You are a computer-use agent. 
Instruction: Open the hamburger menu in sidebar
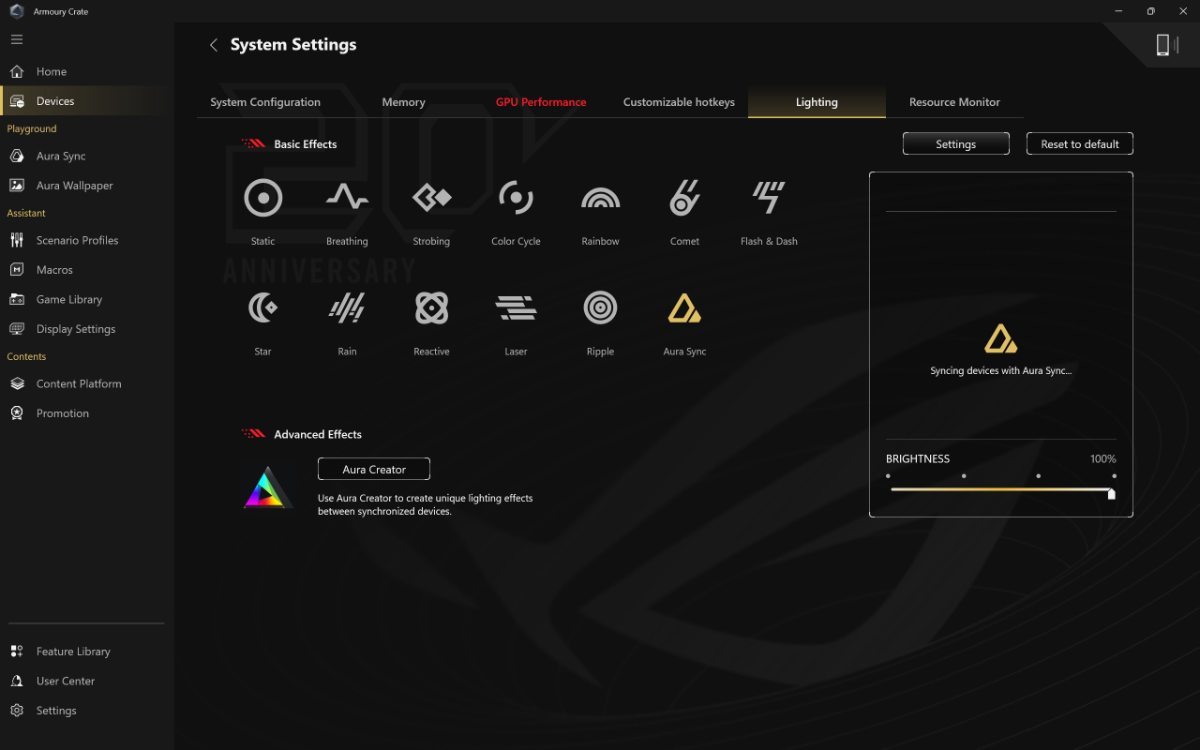tap(16, 39)
